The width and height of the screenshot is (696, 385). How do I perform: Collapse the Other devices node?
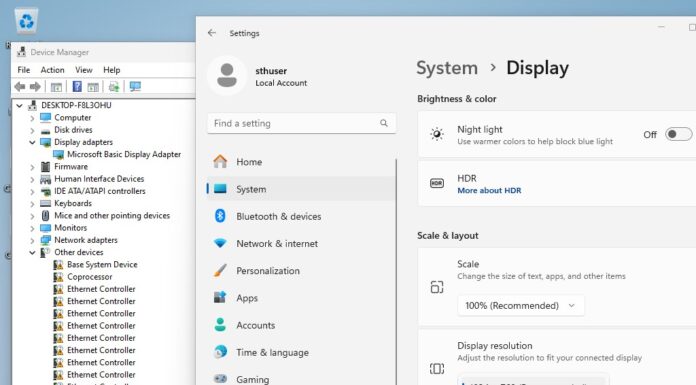pyautogui.click(x=32, y=253)
